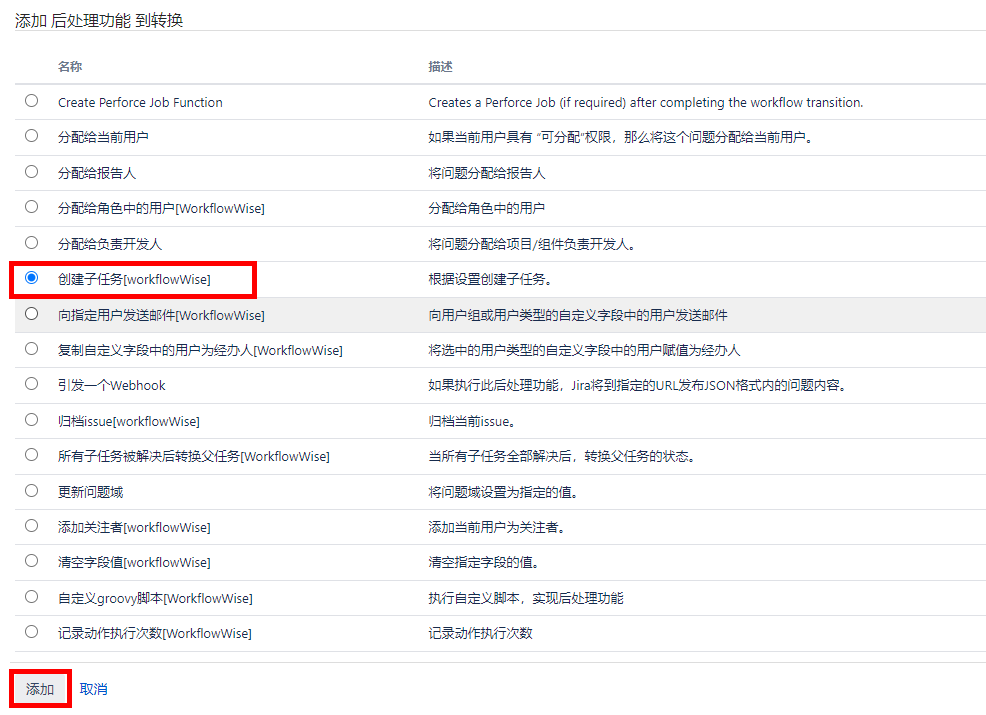The width and height of the screenshot is (986, 715).
Task: Click the 添加 button
Action: [40, 689]
